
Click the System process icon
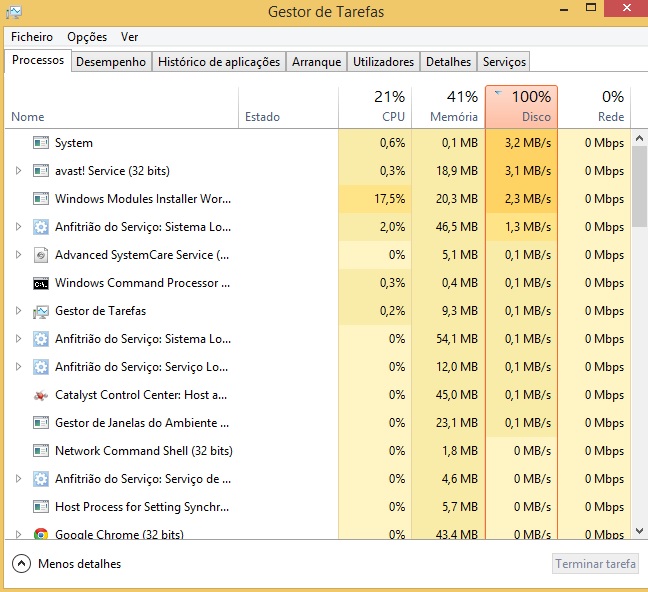point(41,143)
